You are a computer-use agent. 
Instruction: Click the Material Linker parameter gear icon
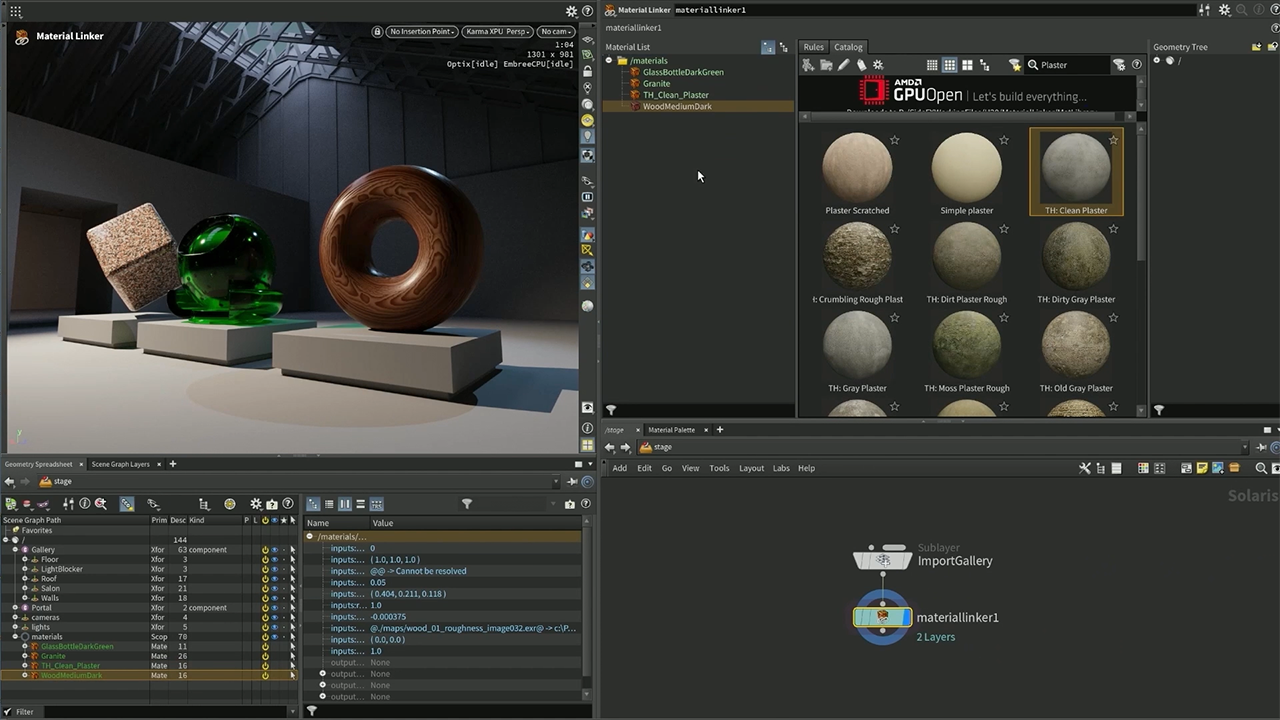tap(1224, 10)
